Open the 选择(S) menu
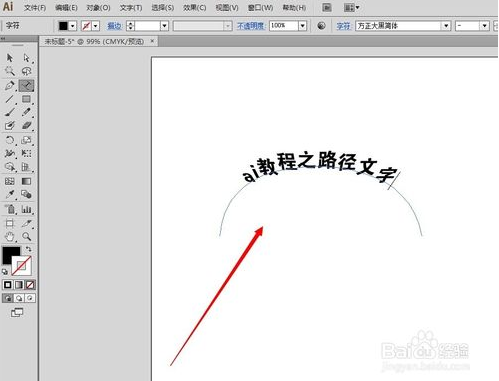The height and width of the screenshot is (381, 499). [162, 7]
